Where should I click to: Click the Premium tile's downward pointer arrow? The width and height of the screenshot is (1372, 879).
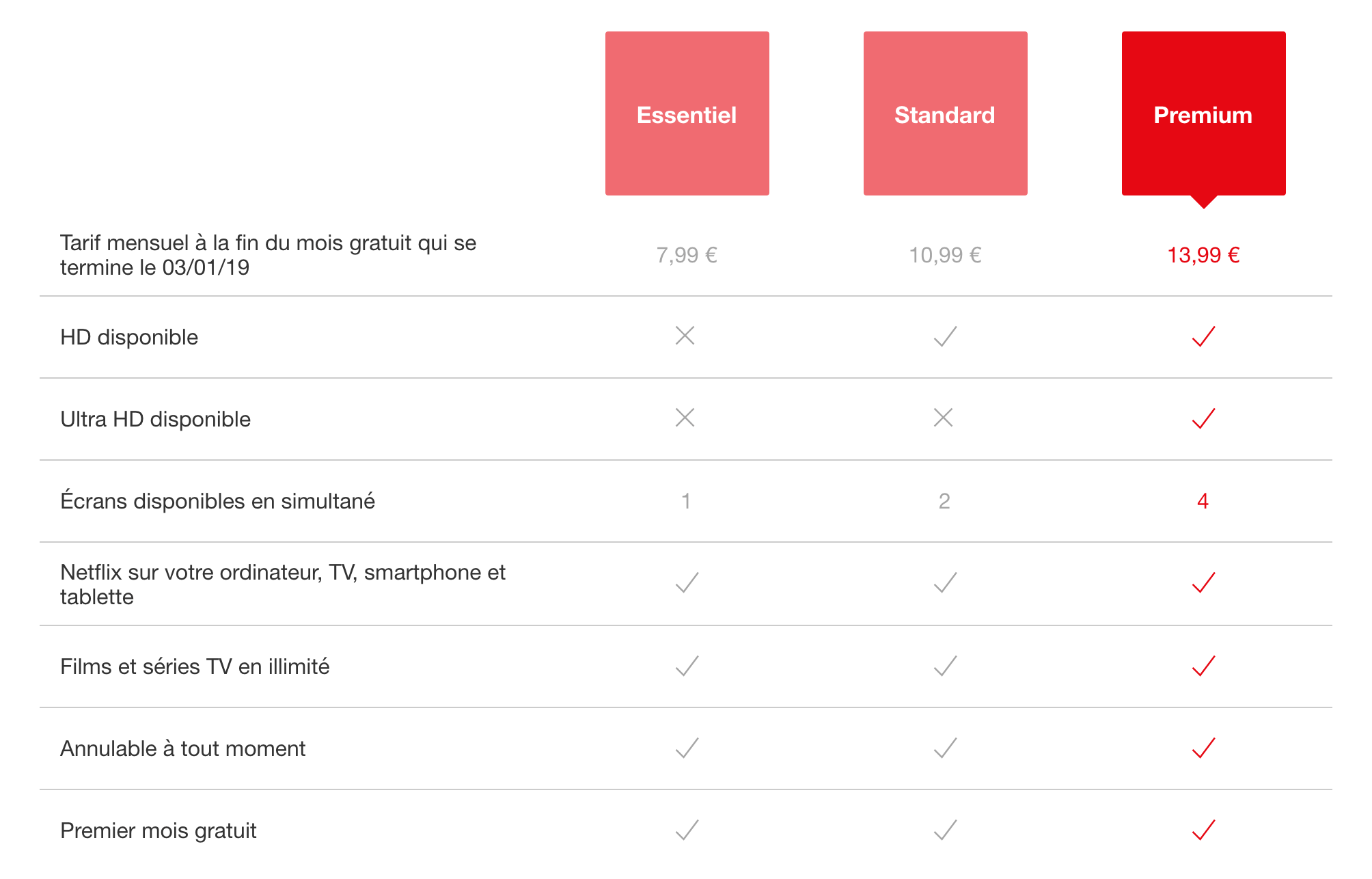pyautogui.click(x=1204, y=202)
